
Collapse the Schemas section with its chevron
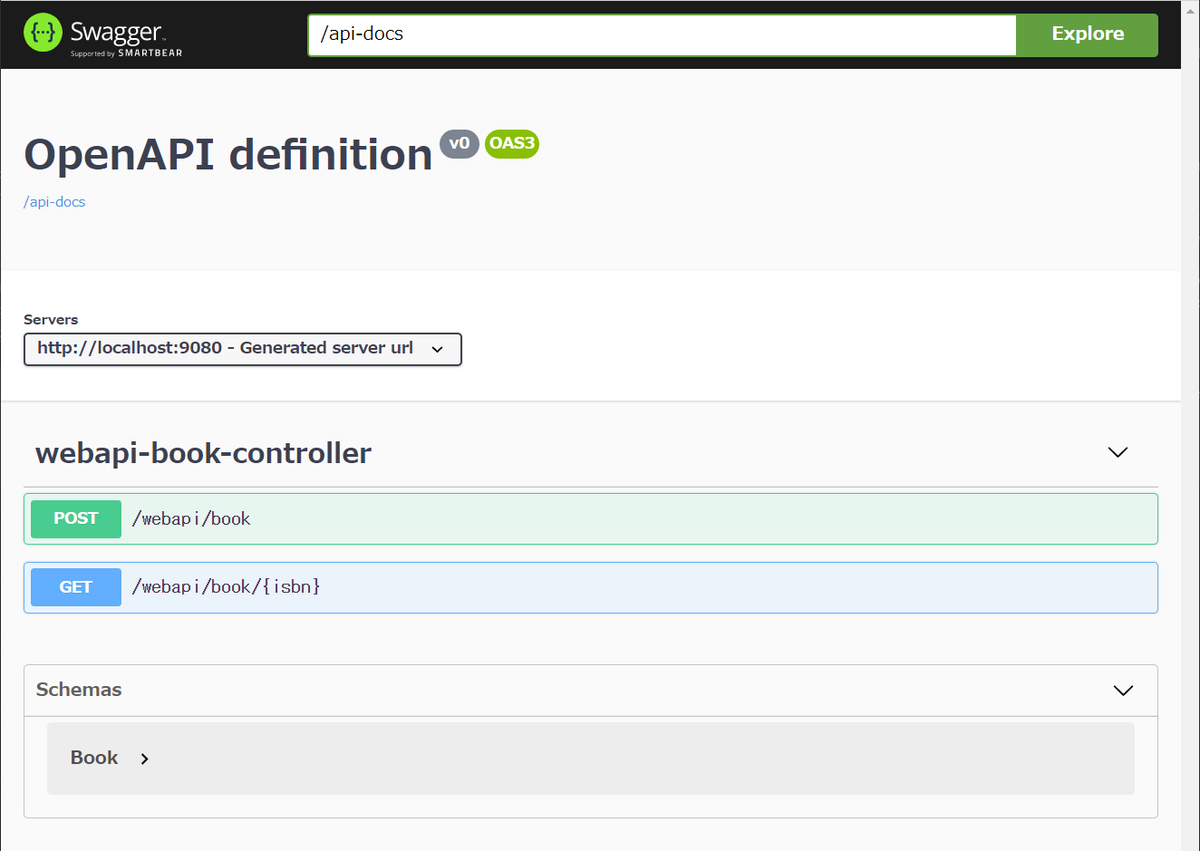pos(1123,690)
